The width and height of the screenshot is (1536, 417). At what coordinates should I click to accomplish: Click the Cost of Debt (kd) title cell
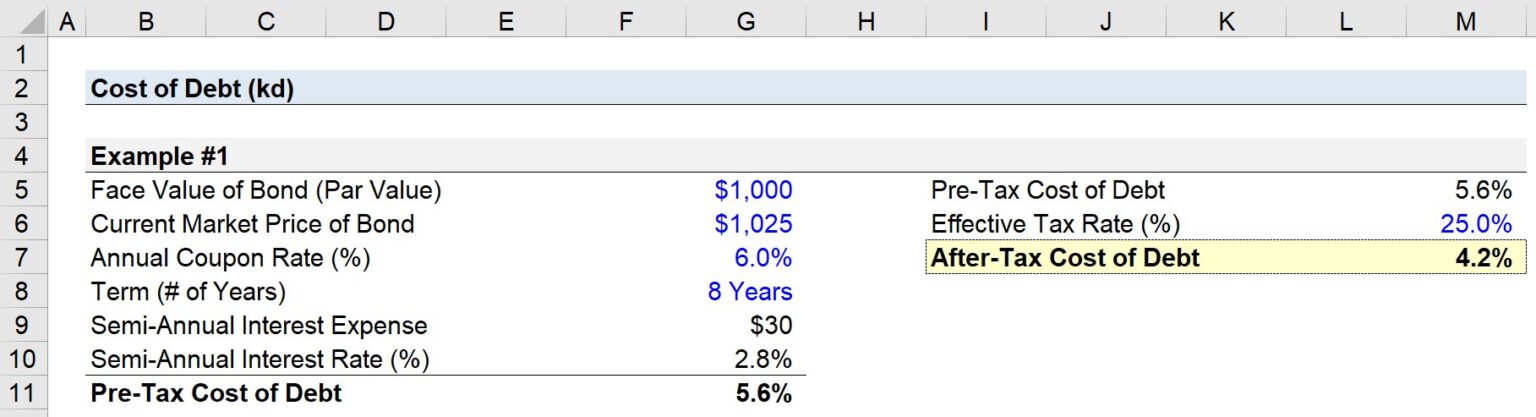click(192, 89)
